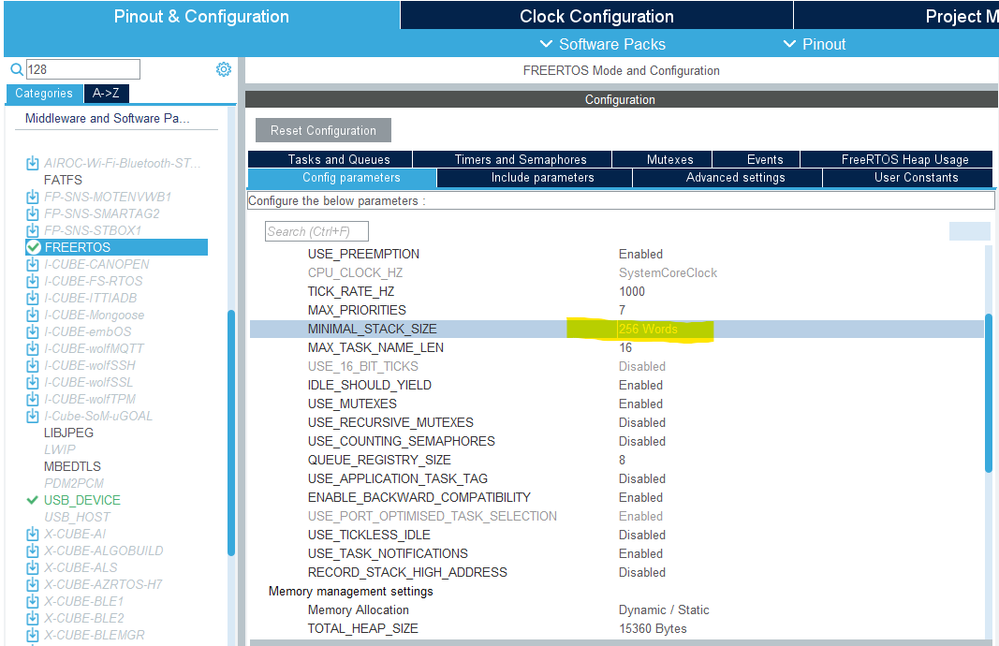This screenshot has width=999, height=646.
Task: Open the Timers and Semaphores tab
Action: (x=512, y=159)
